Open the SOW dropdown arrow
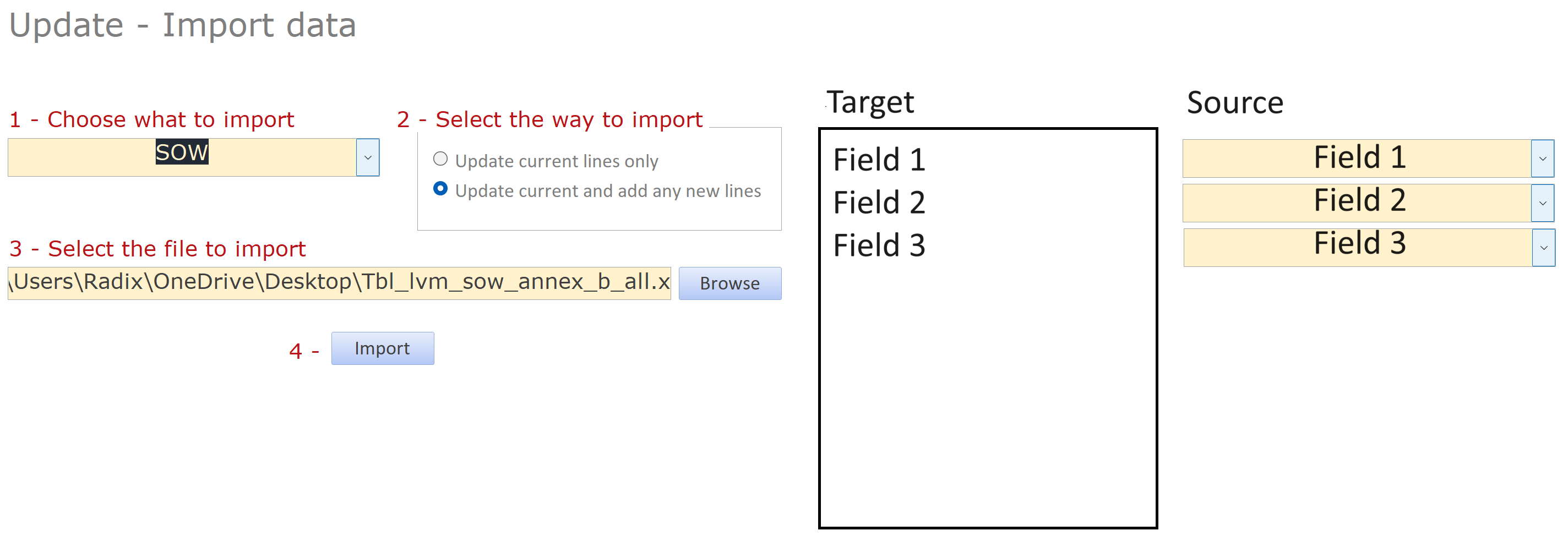Screen dimensions: 1568x552 pos(368,157)
